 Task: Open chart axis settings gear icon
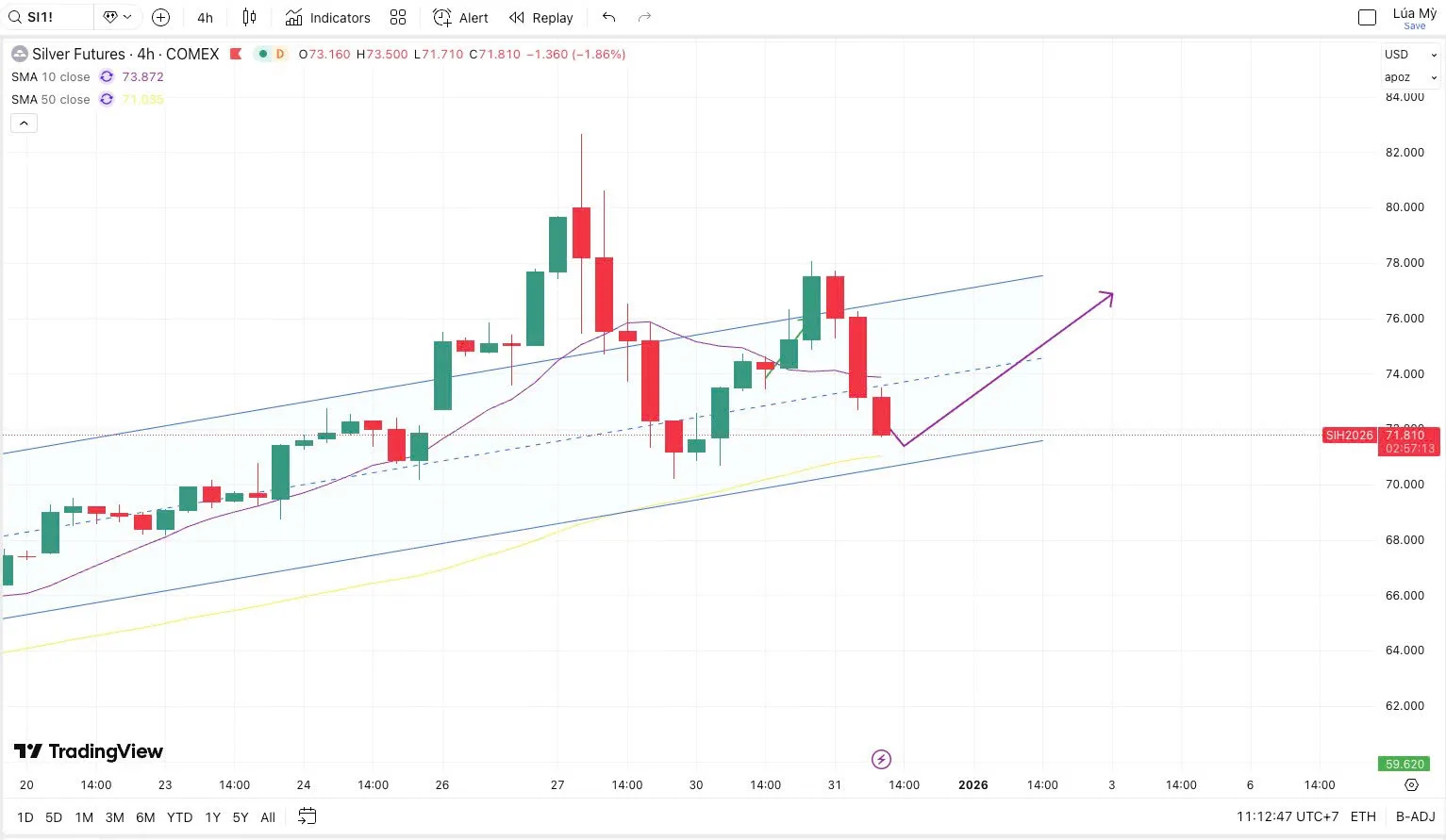(x=1411, y=784)
